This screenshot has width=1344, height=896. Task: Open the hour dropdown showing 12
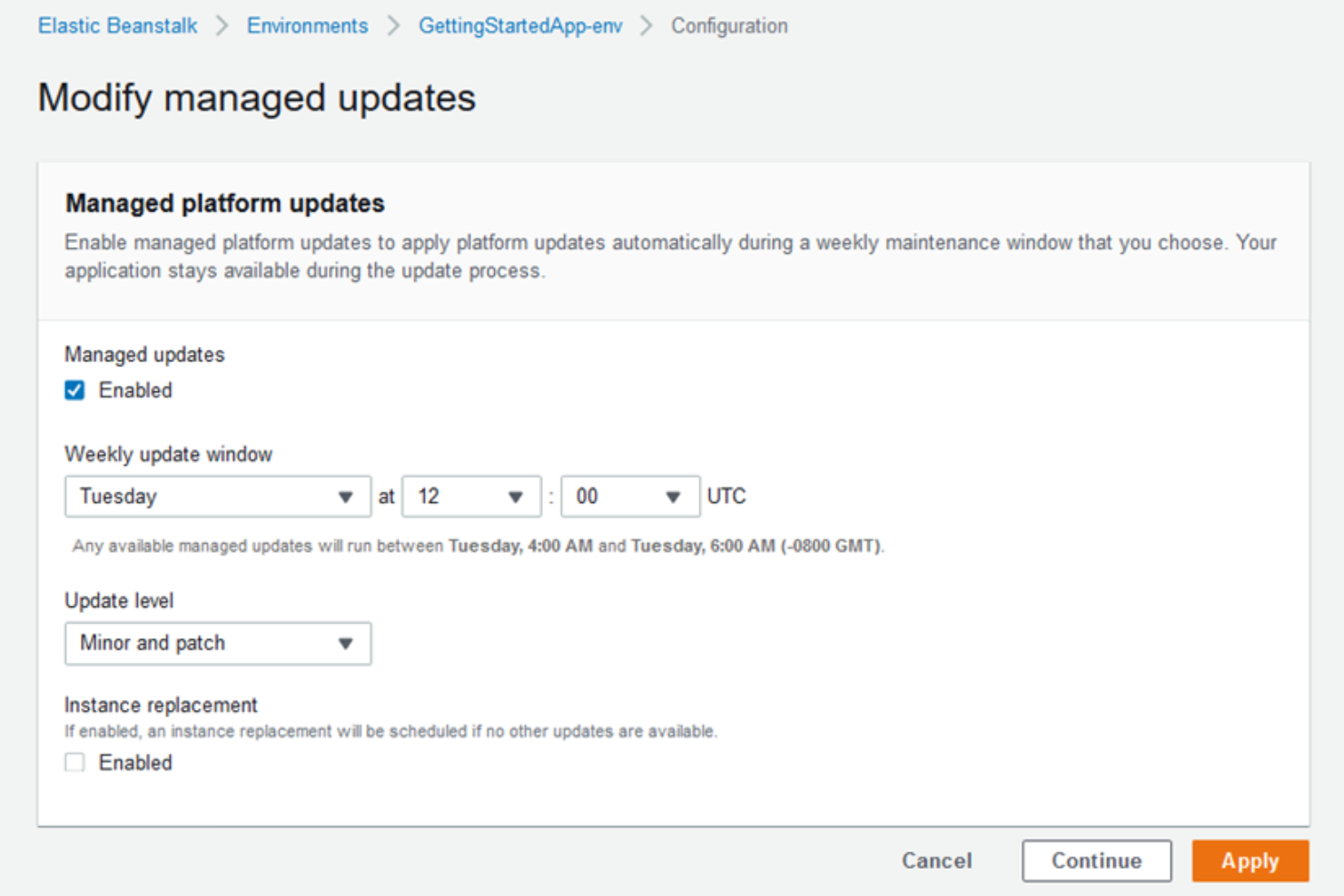click(471, 497)
